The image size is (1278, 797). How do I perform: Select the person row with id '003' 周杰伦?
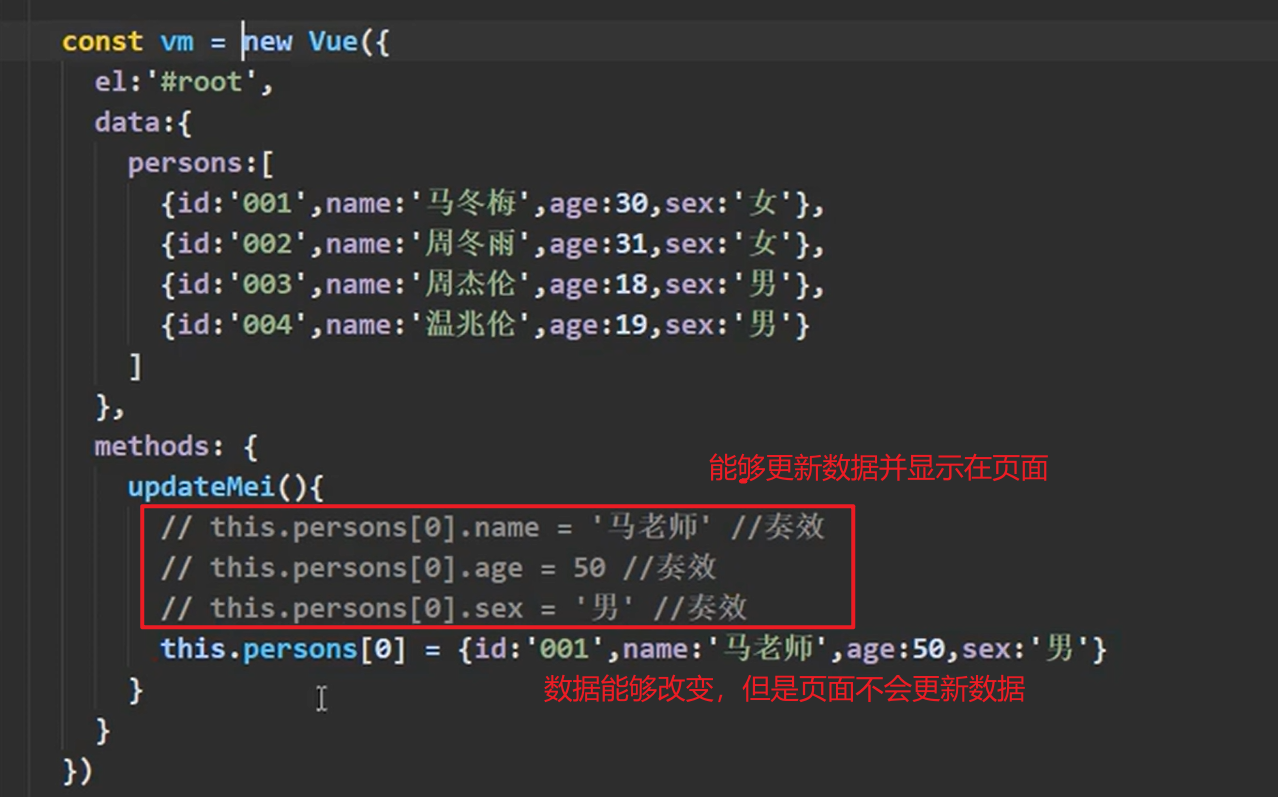[493, 284]
